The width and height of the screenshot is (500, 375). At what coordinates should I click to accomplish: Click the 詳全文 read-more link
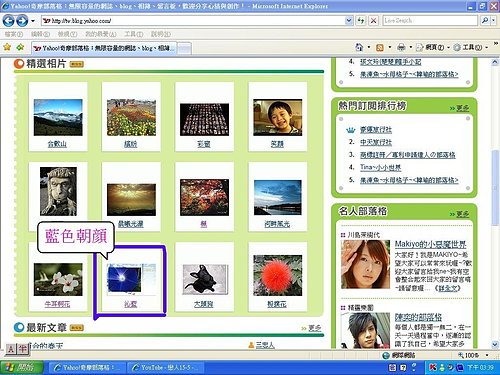click(x=448, y=288)
